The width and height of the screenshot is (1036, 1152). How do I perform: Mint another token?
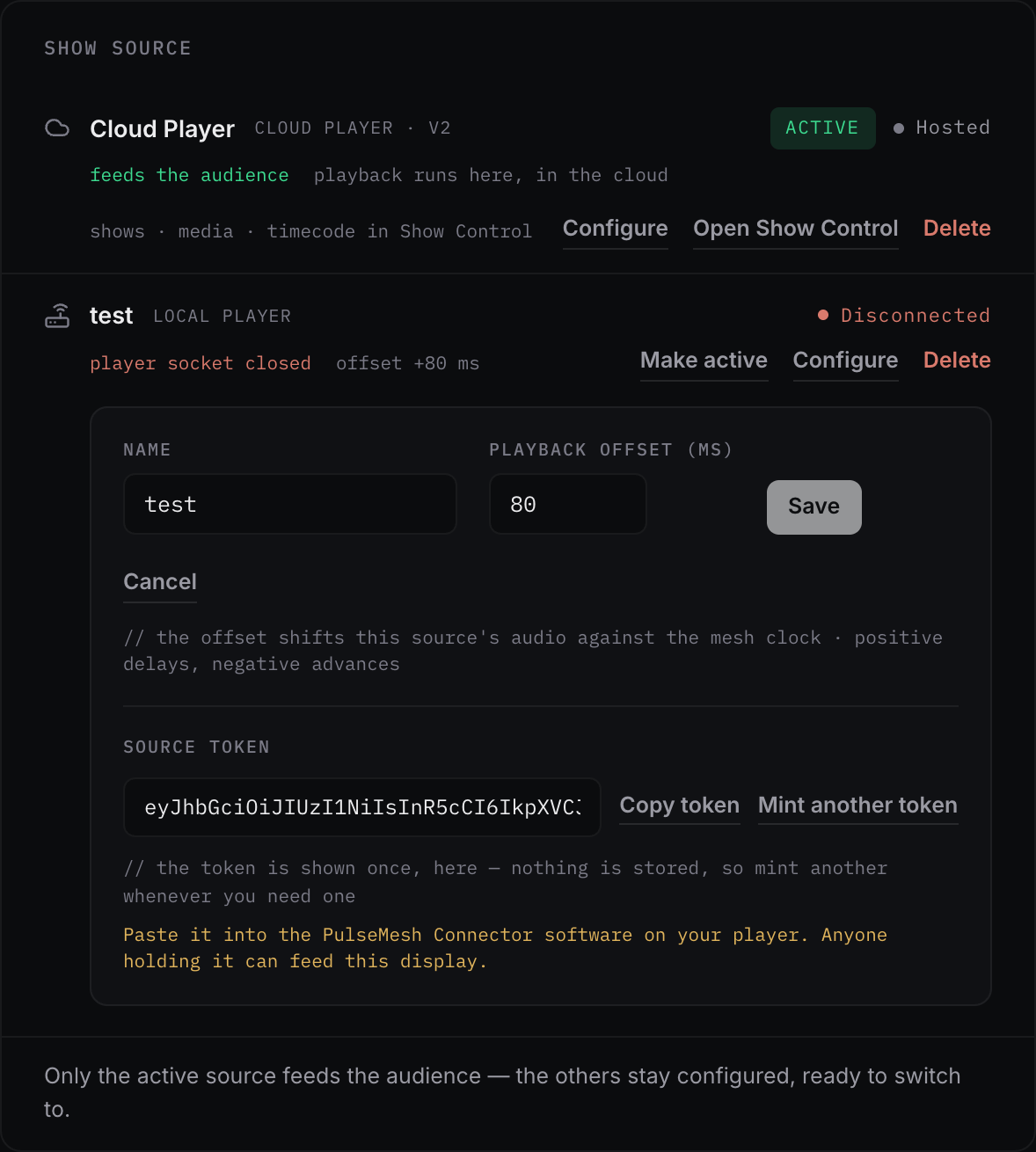coord(857,806)
